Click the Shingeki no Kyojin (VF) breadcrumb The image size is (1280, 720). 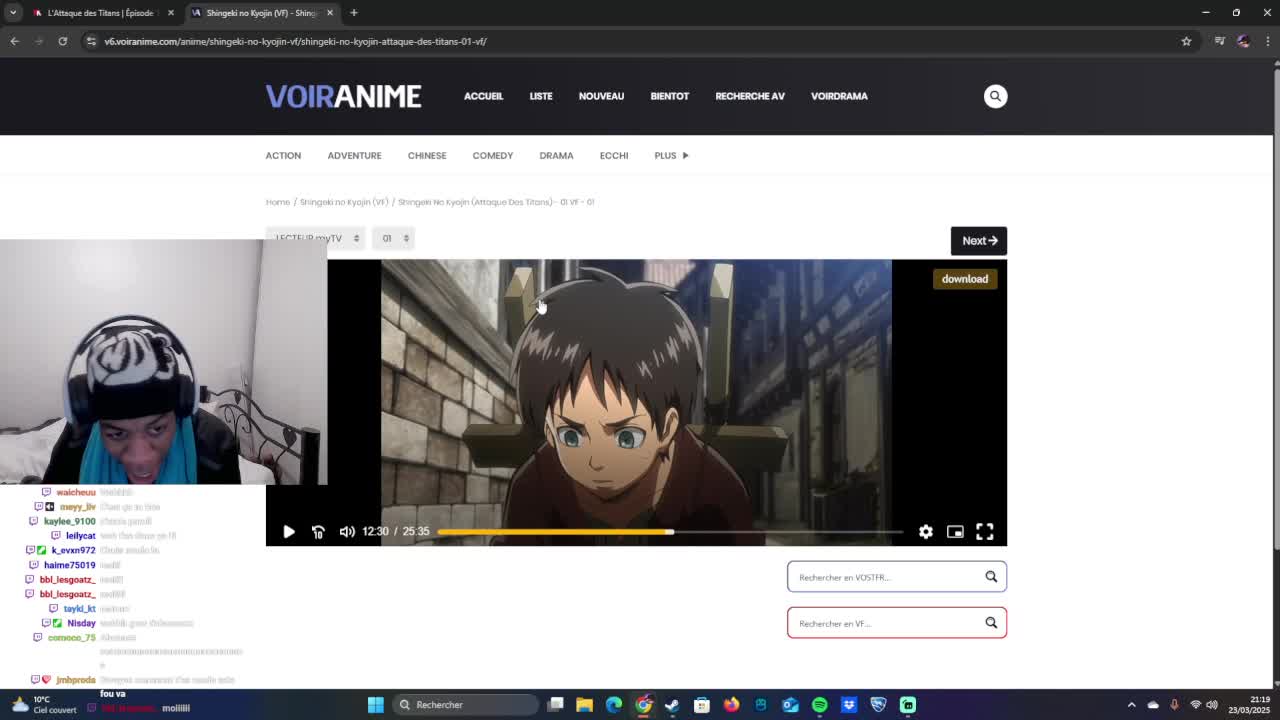click(344, 202)
